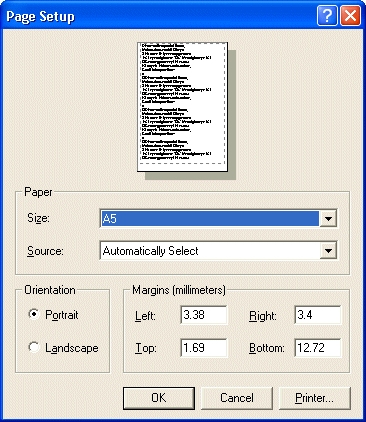The image size is (366, 422).
Task: Click the Bottom margin field
Action: tap(318, 348)
